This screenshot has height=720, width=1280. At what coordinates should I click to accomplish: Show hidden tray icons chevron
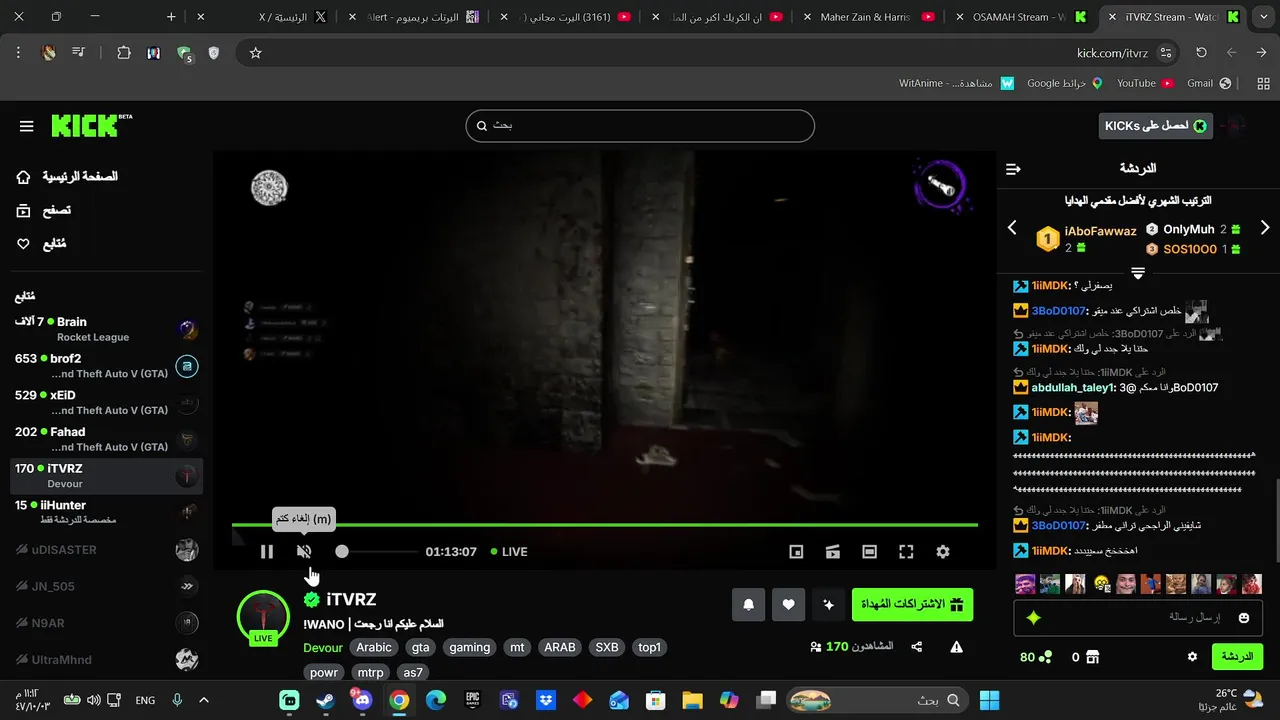click(204, 700)
